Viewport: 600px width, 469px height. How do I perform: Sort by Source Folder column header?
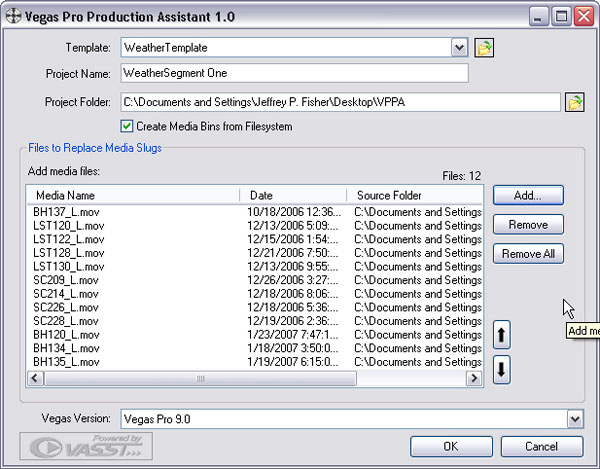click(414, 195)
